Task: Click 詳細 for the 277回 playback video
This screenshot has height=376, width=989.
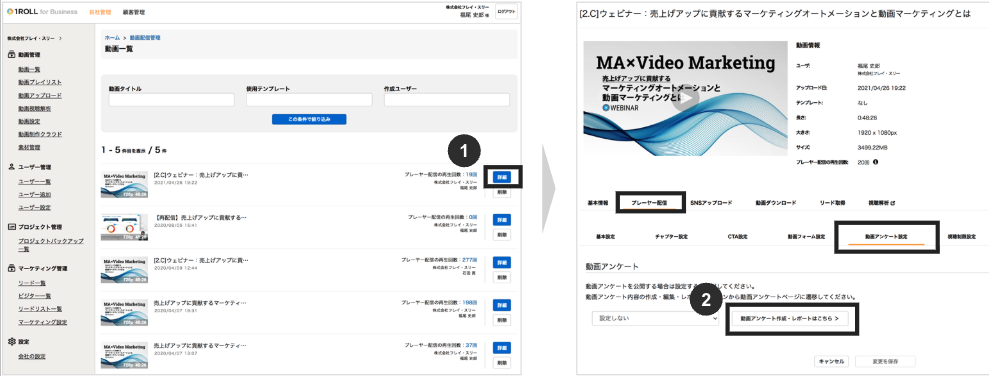Action: (502, 262)
